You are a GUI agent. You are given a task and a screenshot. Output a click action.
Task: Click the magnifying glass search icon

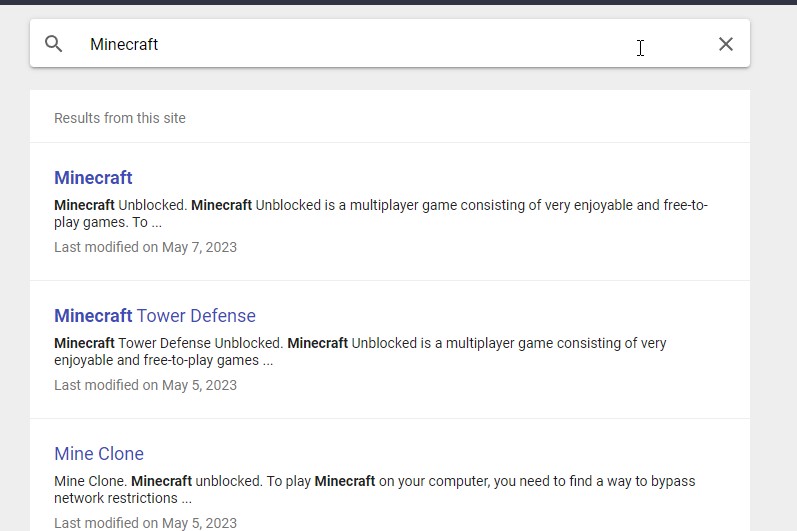pyautogui.click(x=53, y=44)
